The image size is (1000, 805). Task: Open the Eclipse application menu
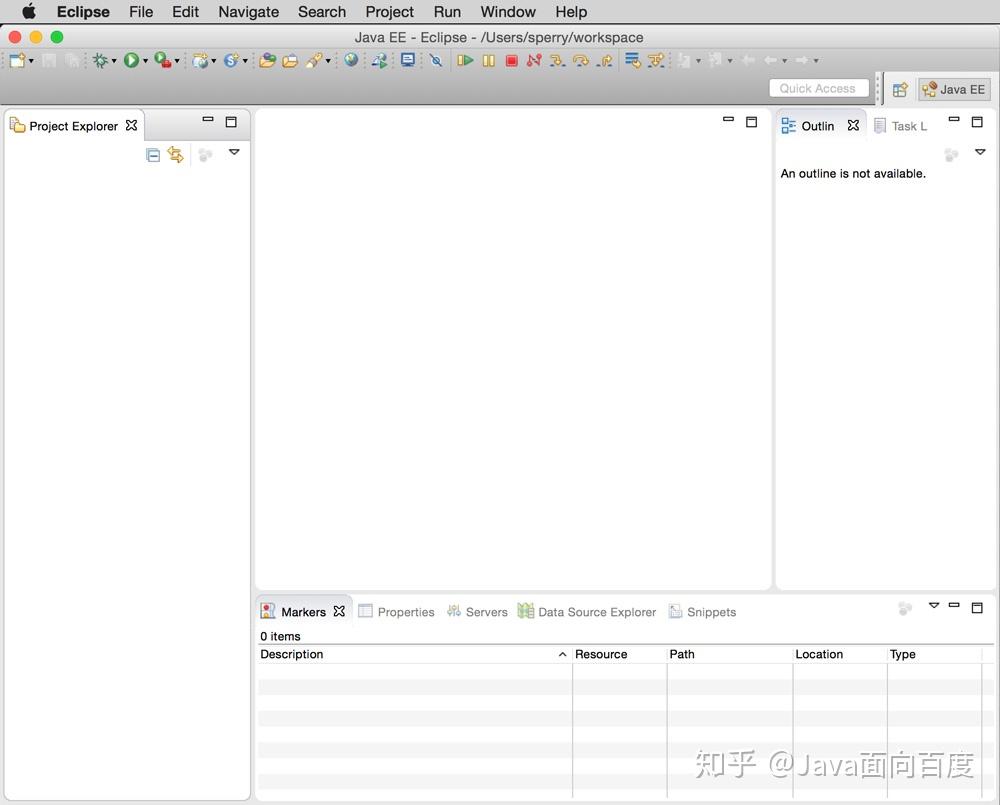[x=83, y=12]
